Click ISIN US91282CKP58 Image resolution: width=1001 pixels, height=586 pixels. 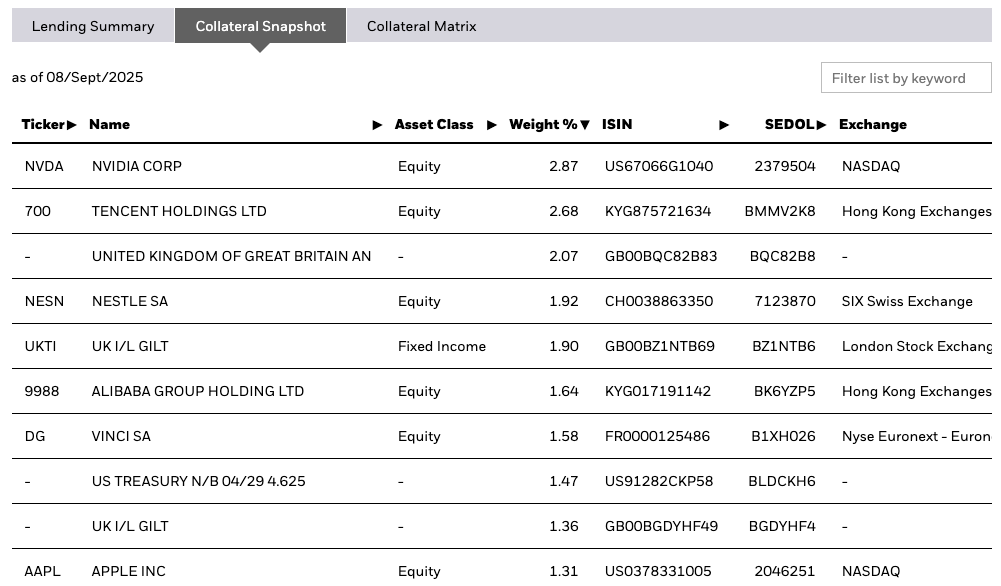(x=659, y=481)
